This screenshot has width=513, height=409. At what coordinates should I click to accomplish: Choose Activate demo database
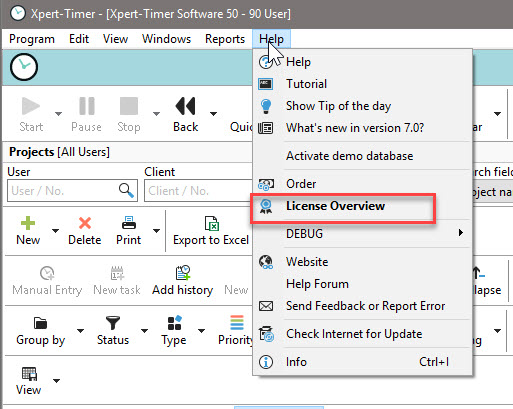[x=362, y=156]
